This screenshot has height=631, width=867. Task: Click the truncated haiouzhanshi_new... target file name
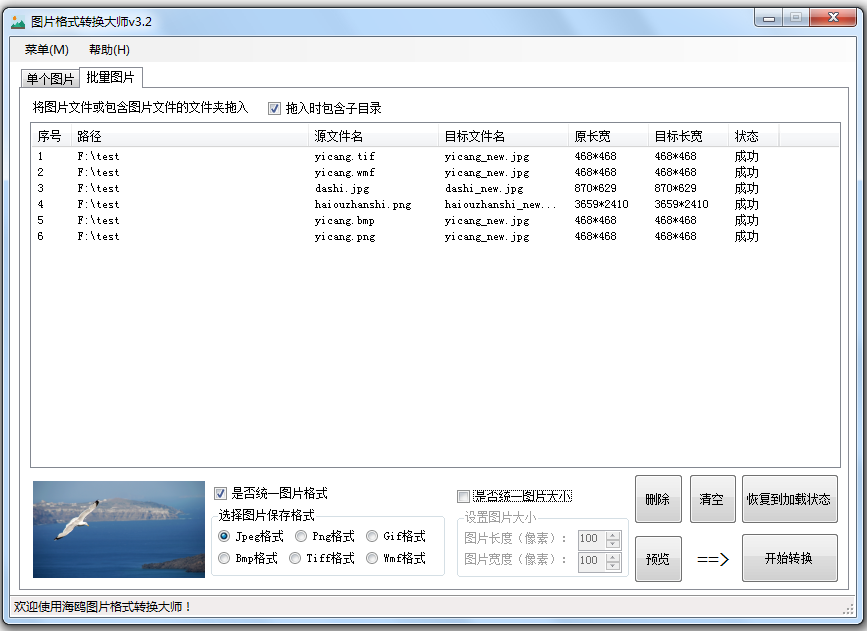[500, 205]
